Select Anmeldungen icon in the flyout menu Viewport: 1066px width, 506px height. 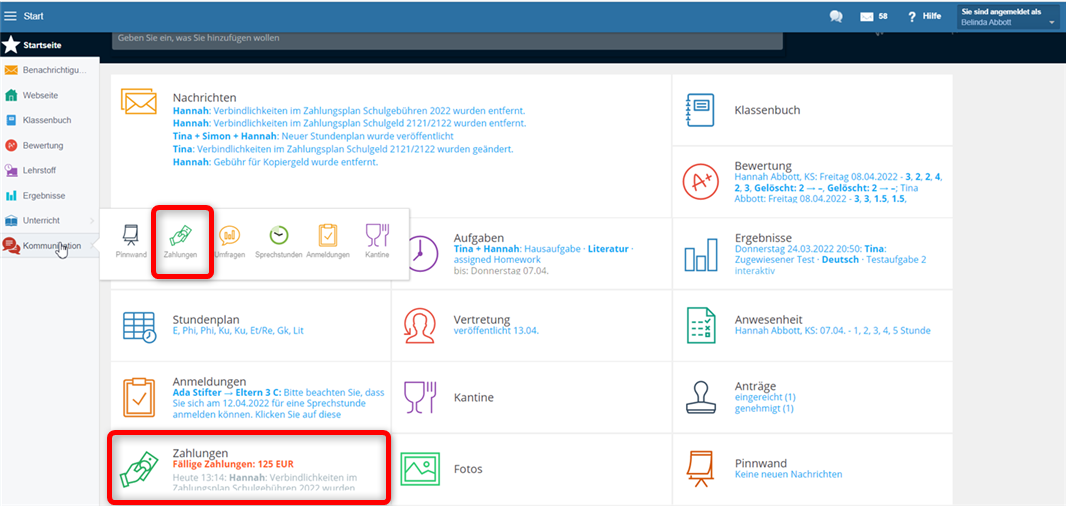(328, 241)
